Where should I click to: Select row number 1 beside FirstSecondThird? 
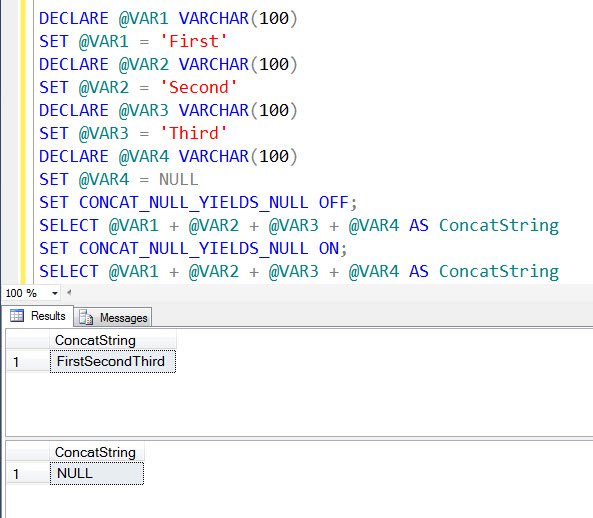coord(28,362)
